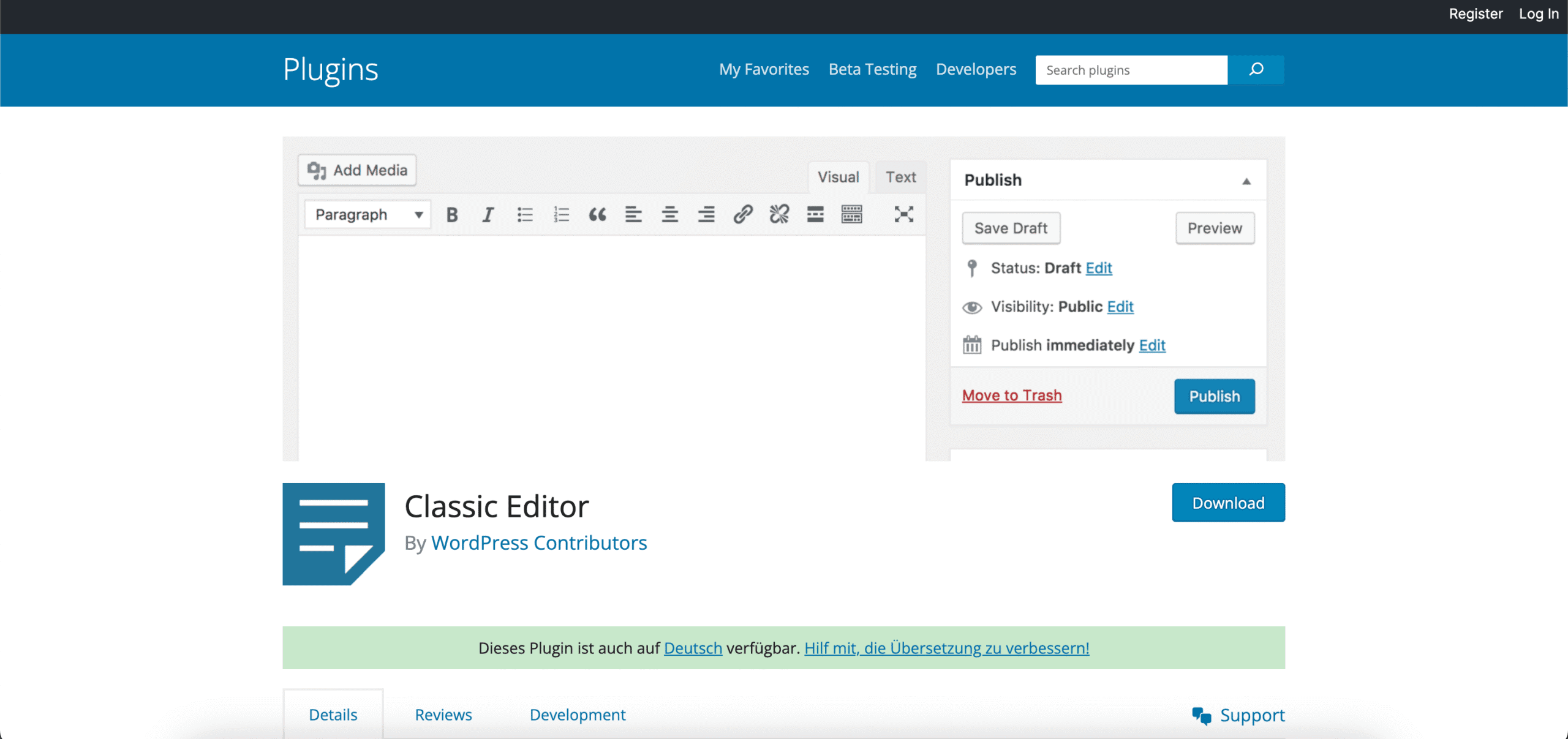Align text left
This screenshot has height=739, width=1568.
[633, 214]
